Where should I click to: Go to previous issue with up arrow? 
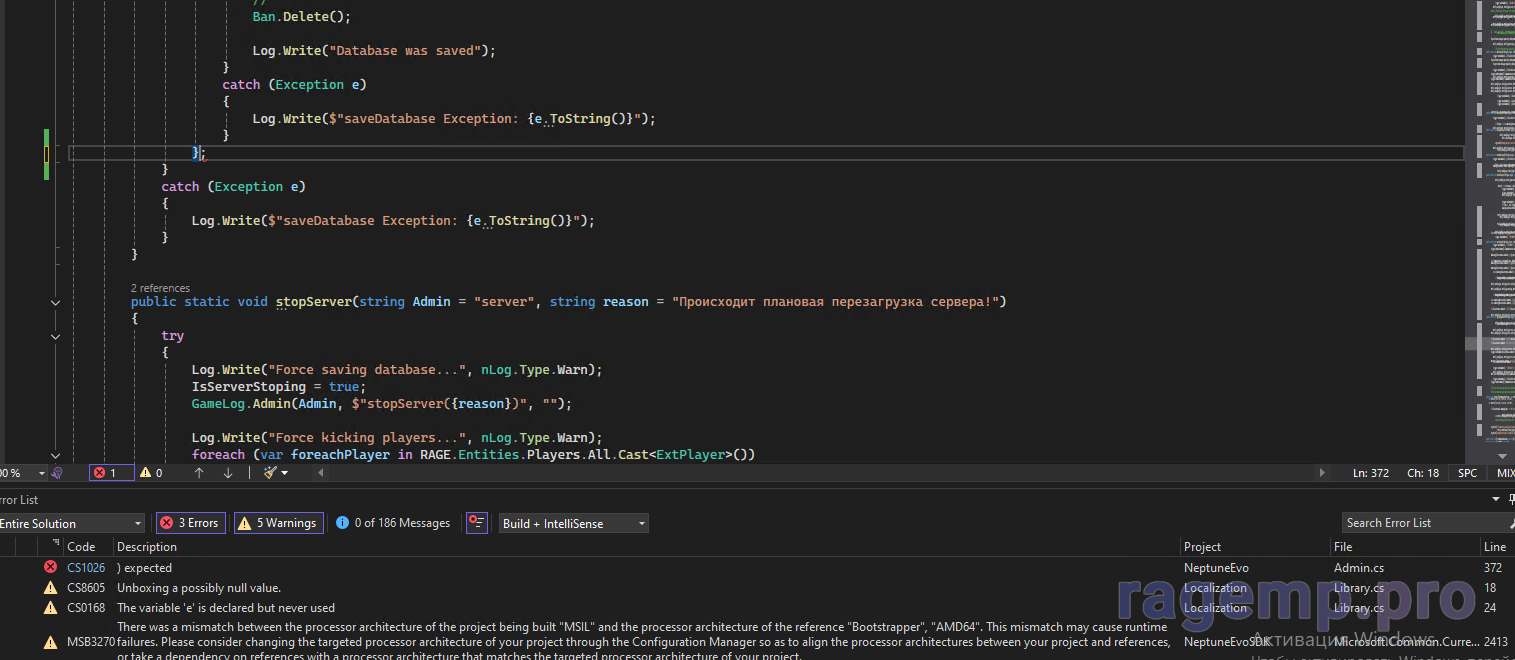199,473
